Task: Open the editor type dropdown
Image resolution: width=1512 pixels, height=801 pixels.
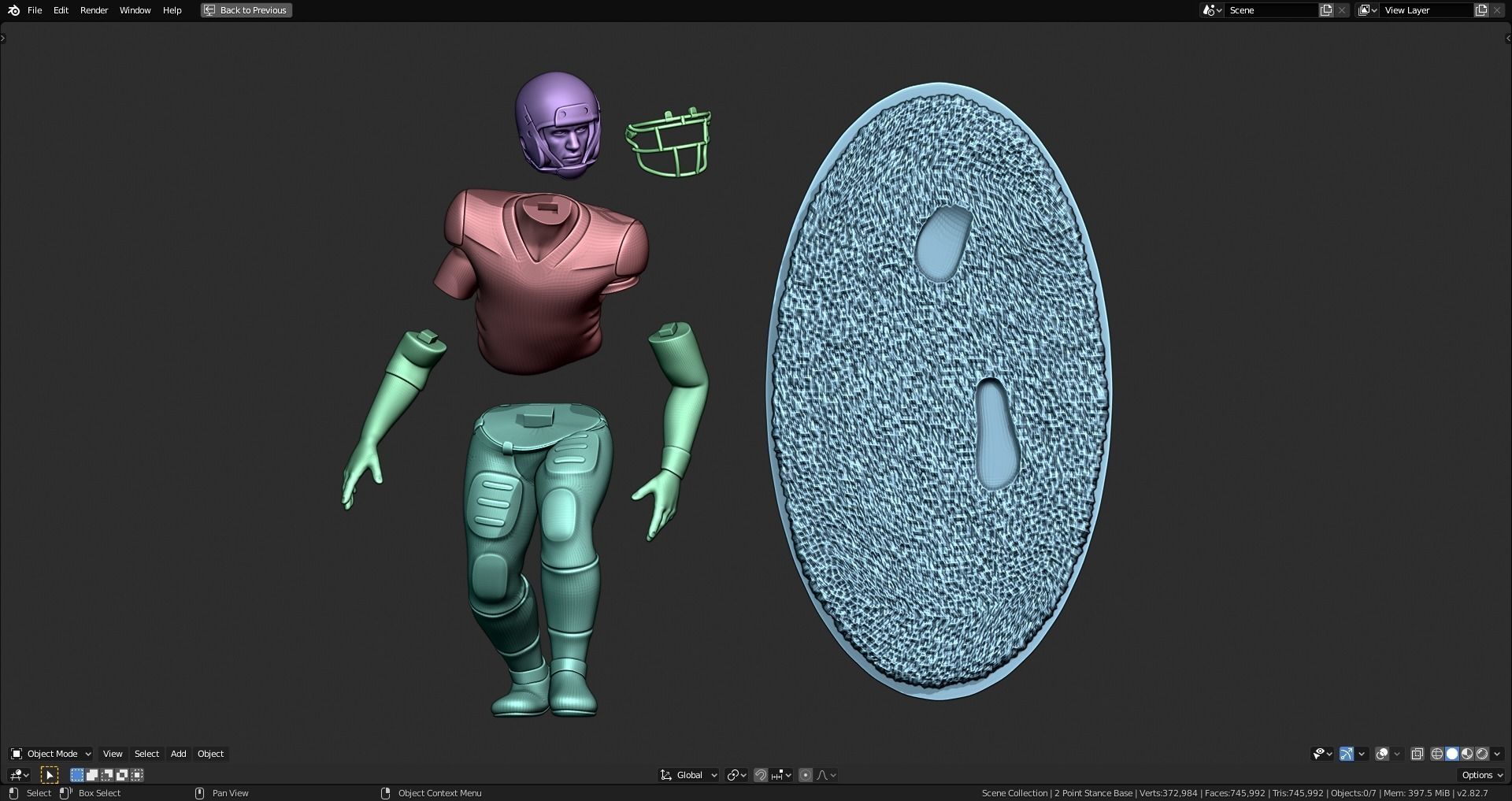Action: click(19, 775)
